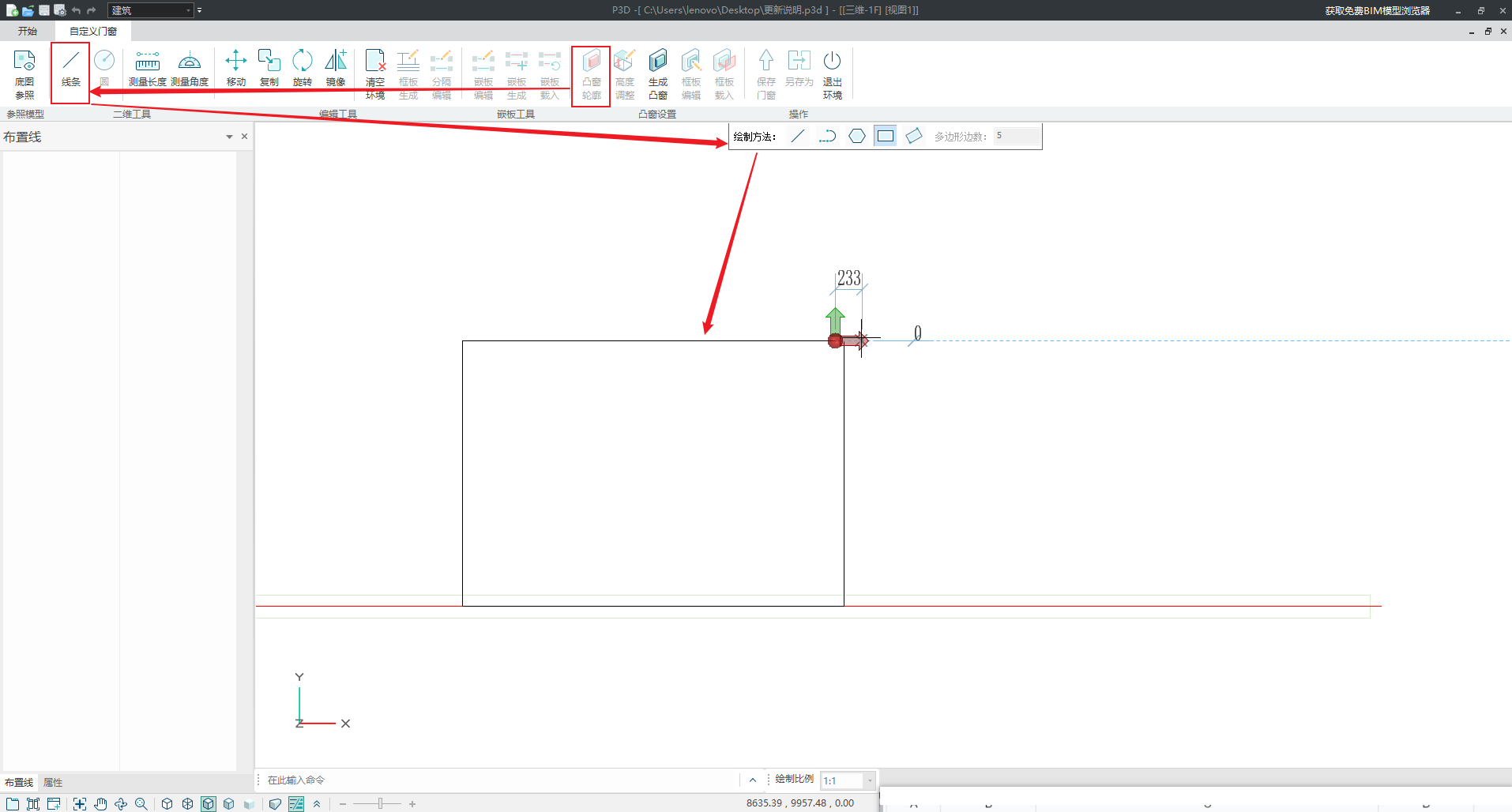Click the 另存为 save-as tool
This screenshot has height=812, width=1512.
tap(799, 69)
